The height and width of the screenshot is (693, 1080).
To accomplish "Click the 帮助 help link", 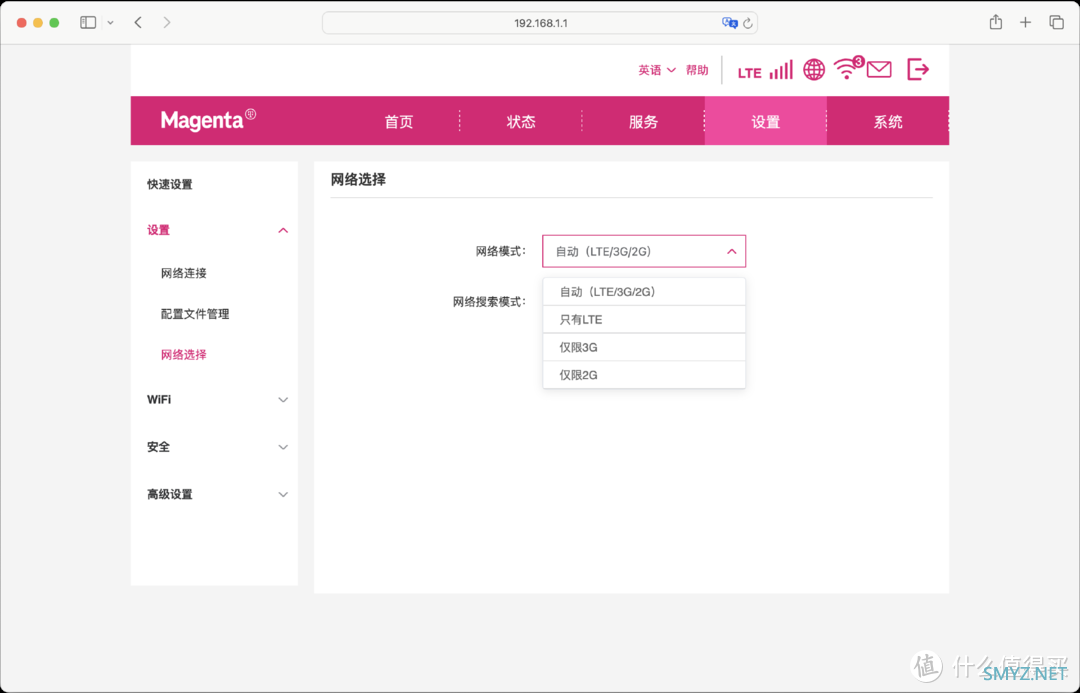I will (697, 70).
